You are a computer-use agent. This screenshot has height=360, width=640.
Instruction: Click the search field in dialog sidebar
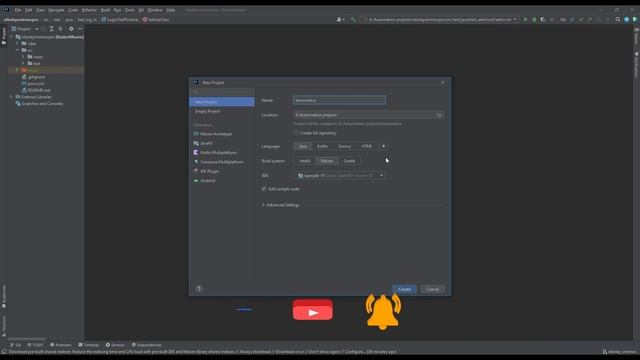tap(222, 92)
